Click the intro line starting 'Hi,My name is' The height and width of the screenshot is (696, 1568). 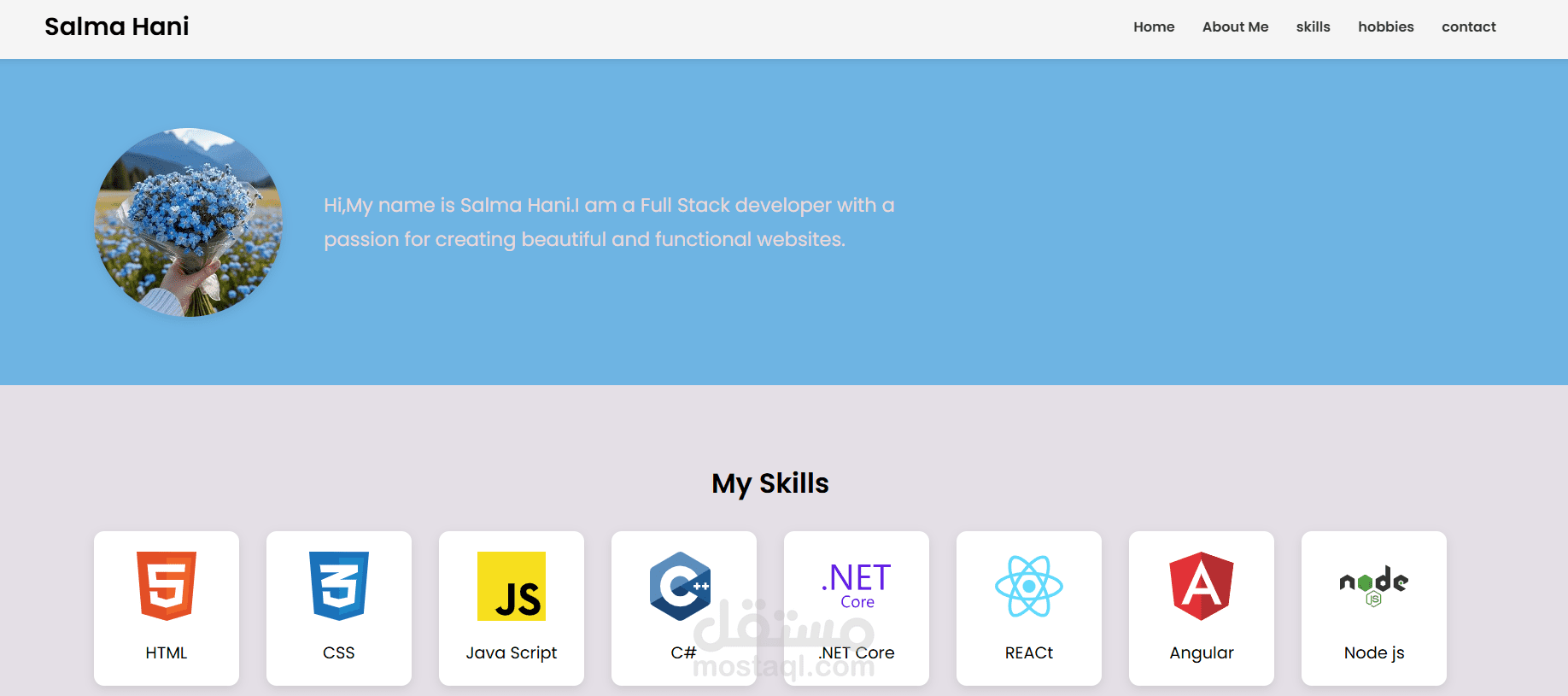tap(609, 205)
